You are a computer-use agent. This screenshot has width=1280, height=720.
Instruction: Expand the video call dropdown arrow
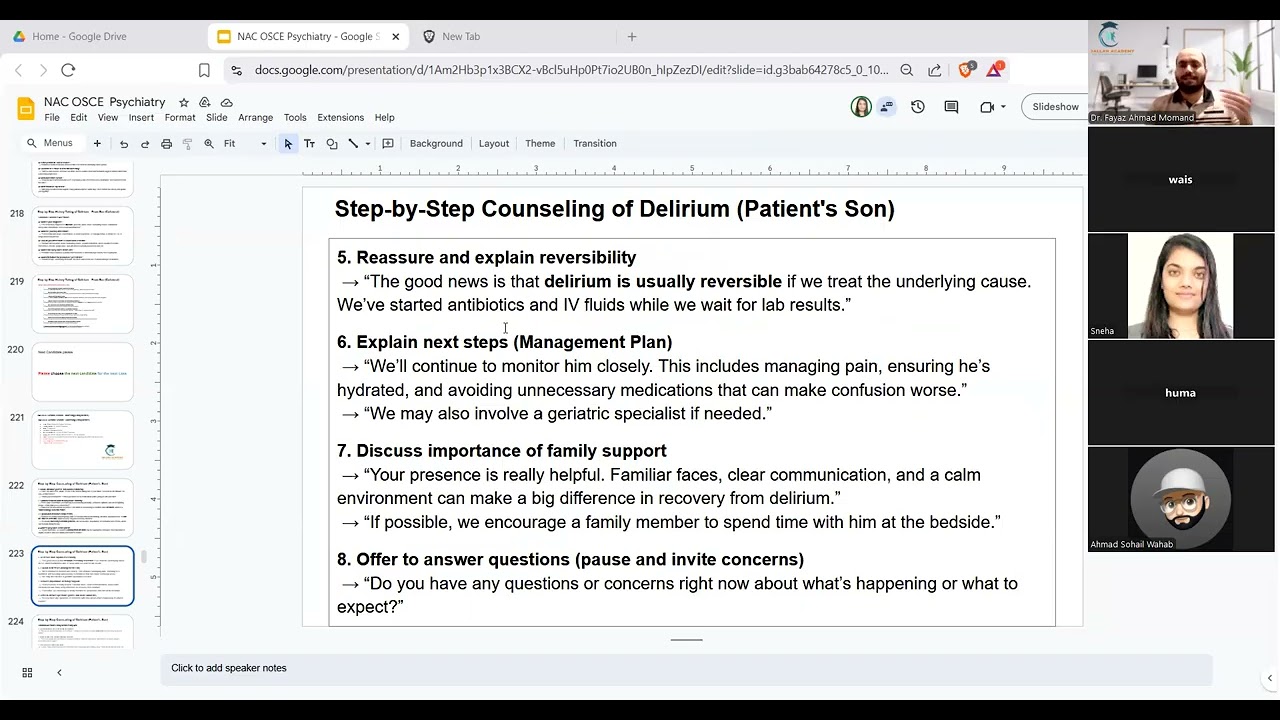1004,107
